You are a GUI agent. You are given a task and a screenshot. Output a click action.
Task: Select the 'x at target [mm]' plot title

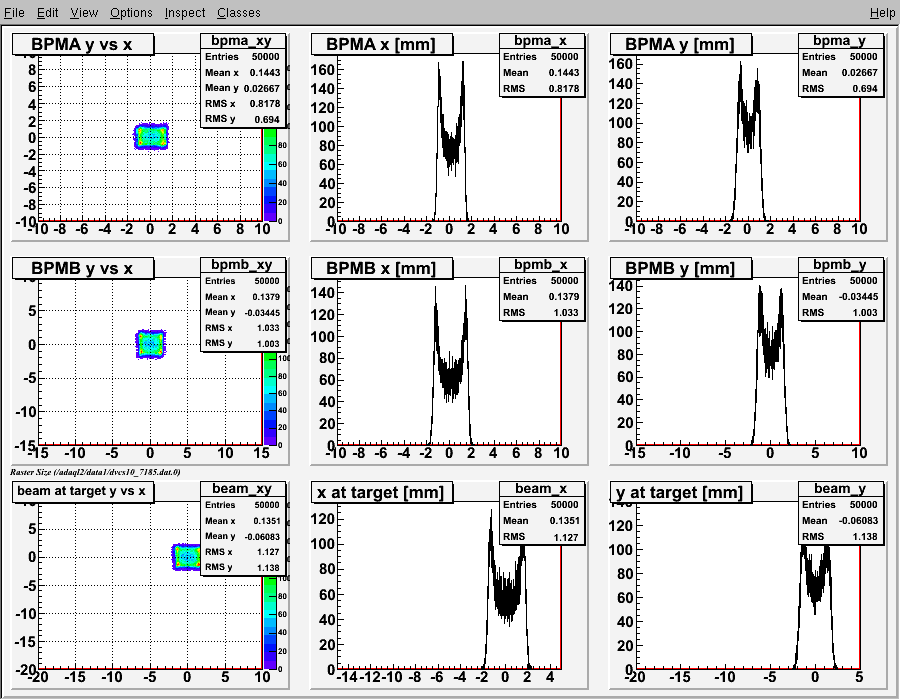(382, 492)
